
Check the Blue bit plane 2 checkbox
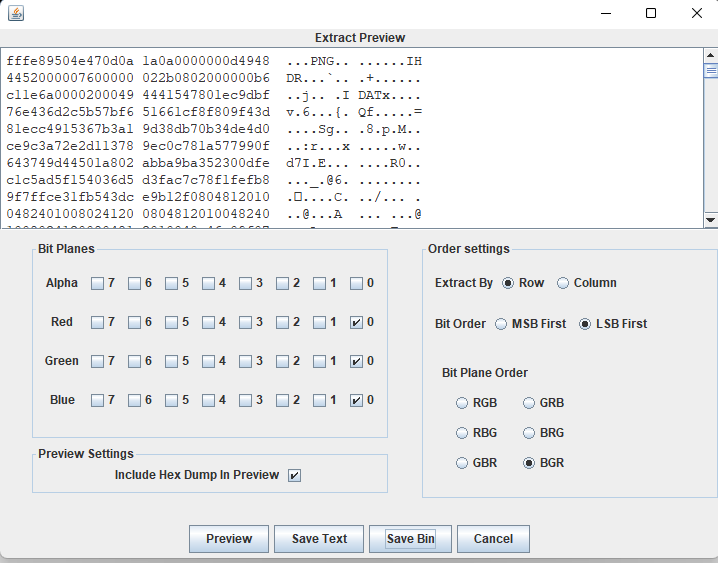pos(282,400)
